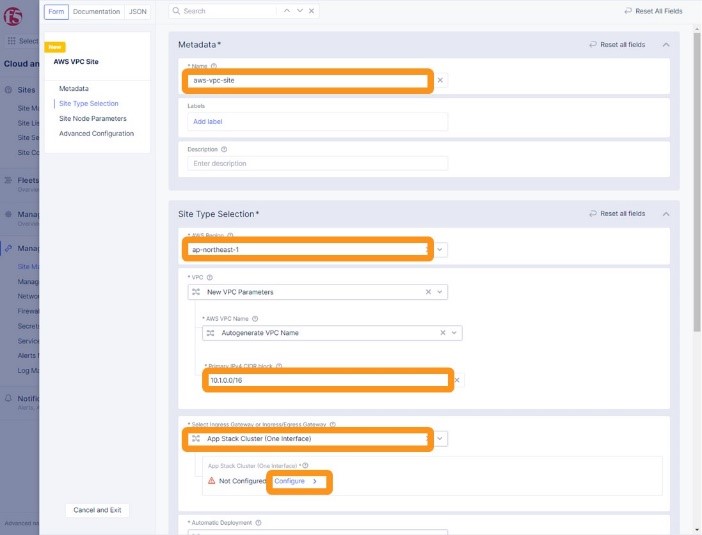Viewport: 702px width, 535px height.
Task: Click the Reset All Fields arrow icon
Action: pyautogui.click(x=628, y=11)
